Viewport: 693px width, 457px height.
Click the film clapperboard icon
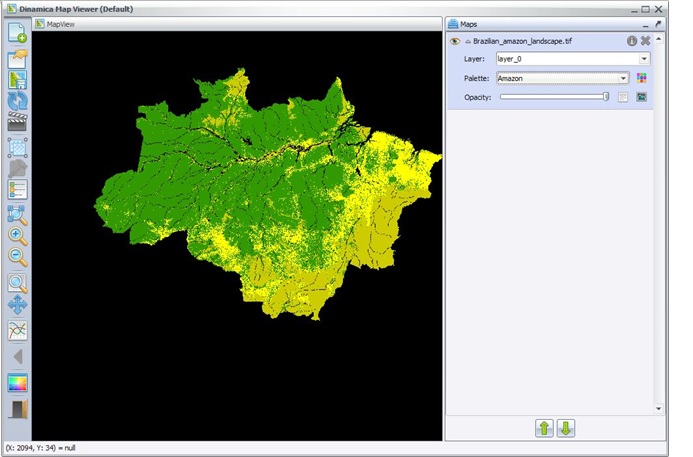point(17,122)
